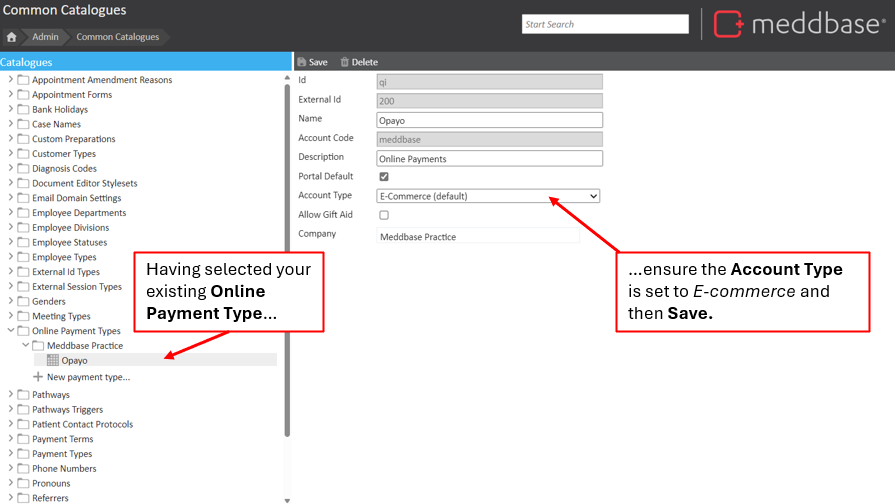Viewport: 895px width, 504px height.
Task: Click the Save disk icon
Action: 302,62
